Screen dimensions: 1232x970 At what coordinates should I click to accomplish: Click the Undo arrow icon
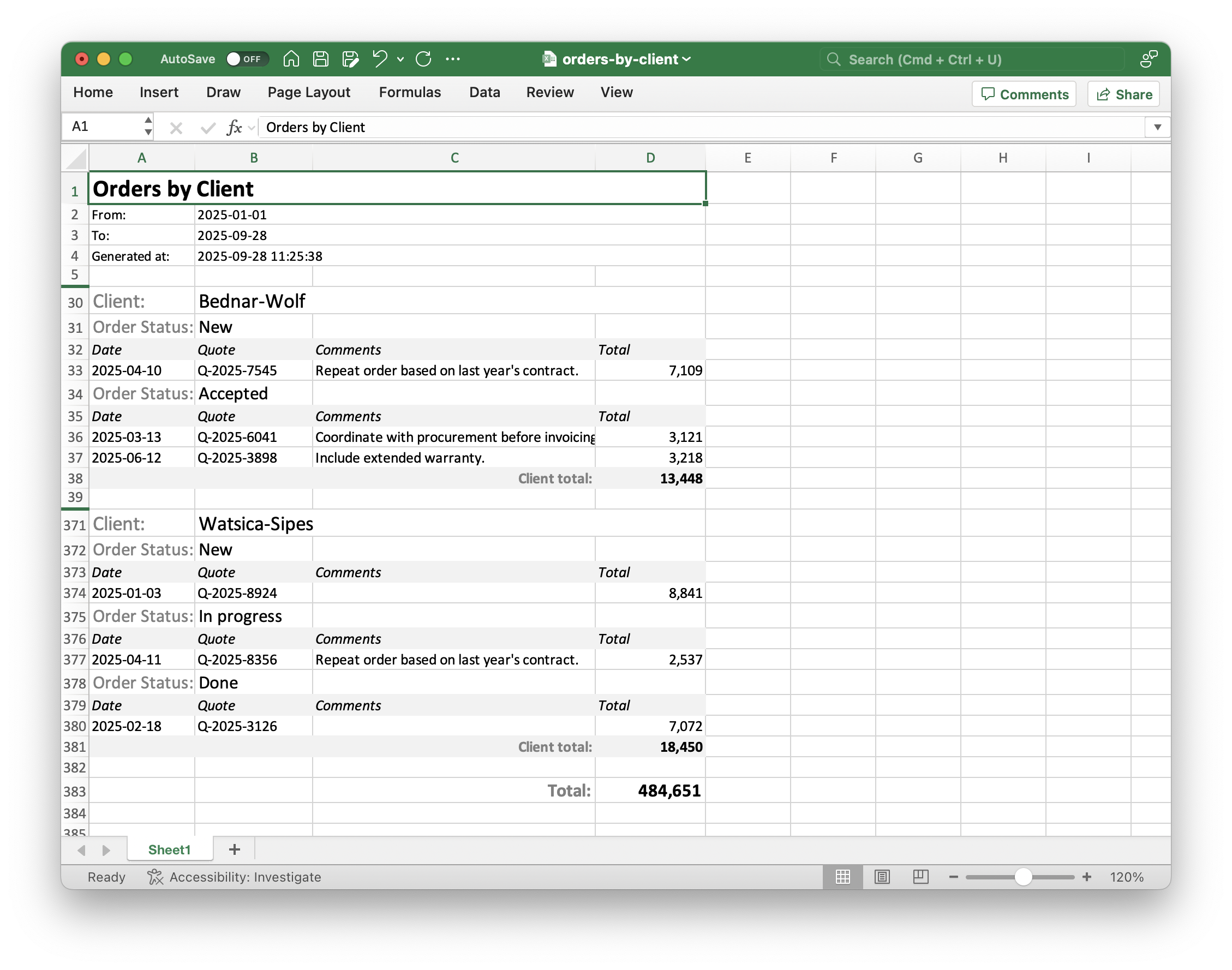point(379,58)
